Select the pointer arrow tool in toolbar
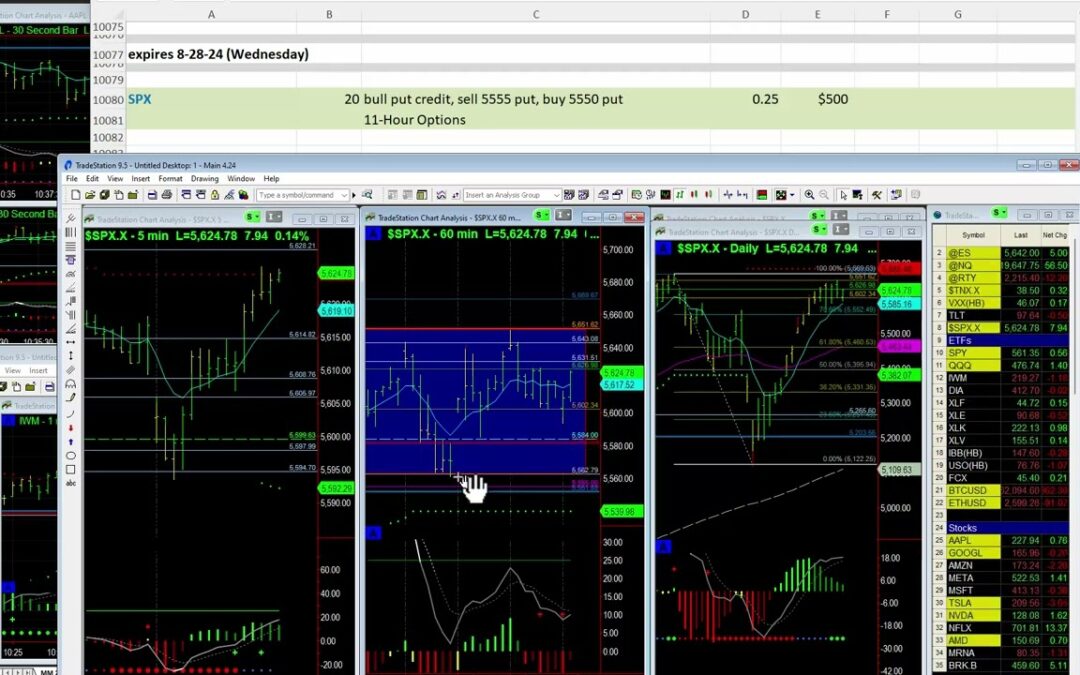This screenshot has height=675, width=1080. (843, 195)
